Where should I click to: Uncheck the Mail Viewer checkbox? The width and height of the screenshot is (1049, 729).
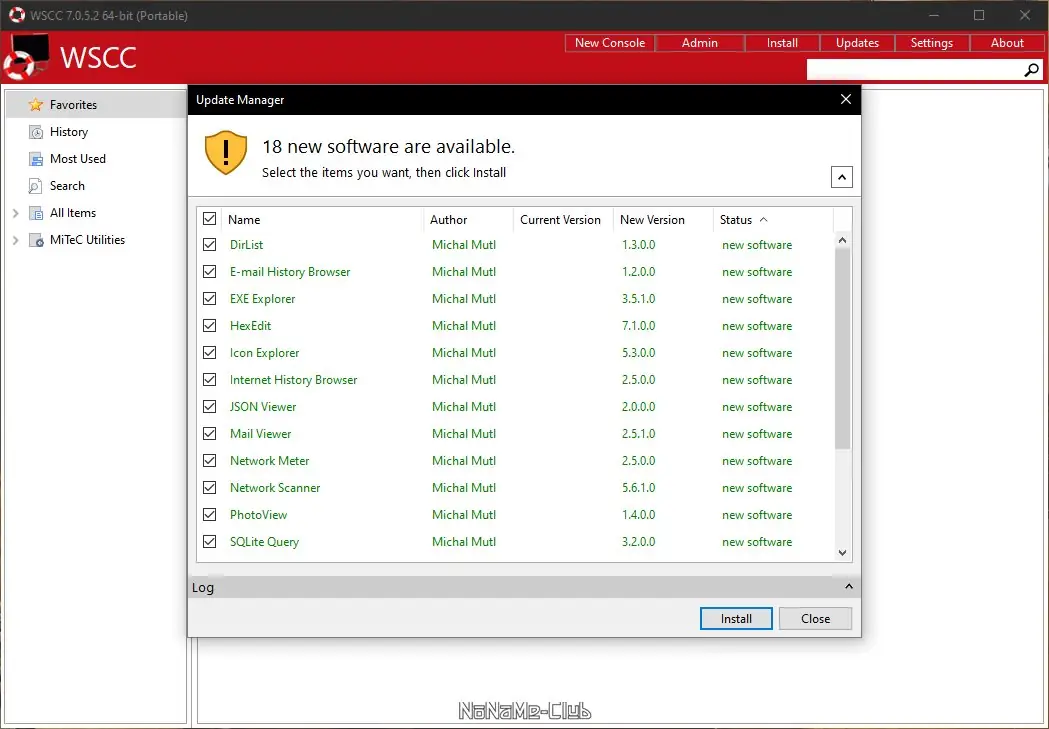point(209,433)
